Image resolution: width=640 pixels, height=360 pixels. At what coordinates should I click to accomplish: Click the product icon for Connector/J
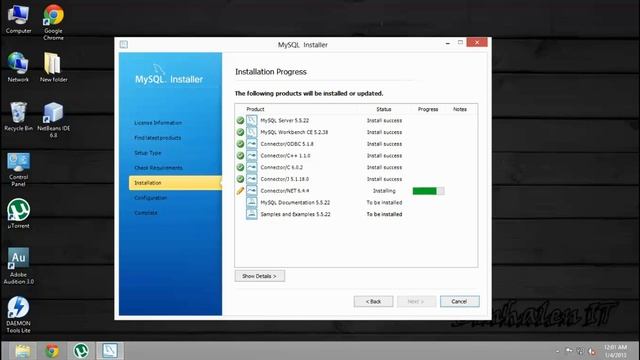(252, 179)
